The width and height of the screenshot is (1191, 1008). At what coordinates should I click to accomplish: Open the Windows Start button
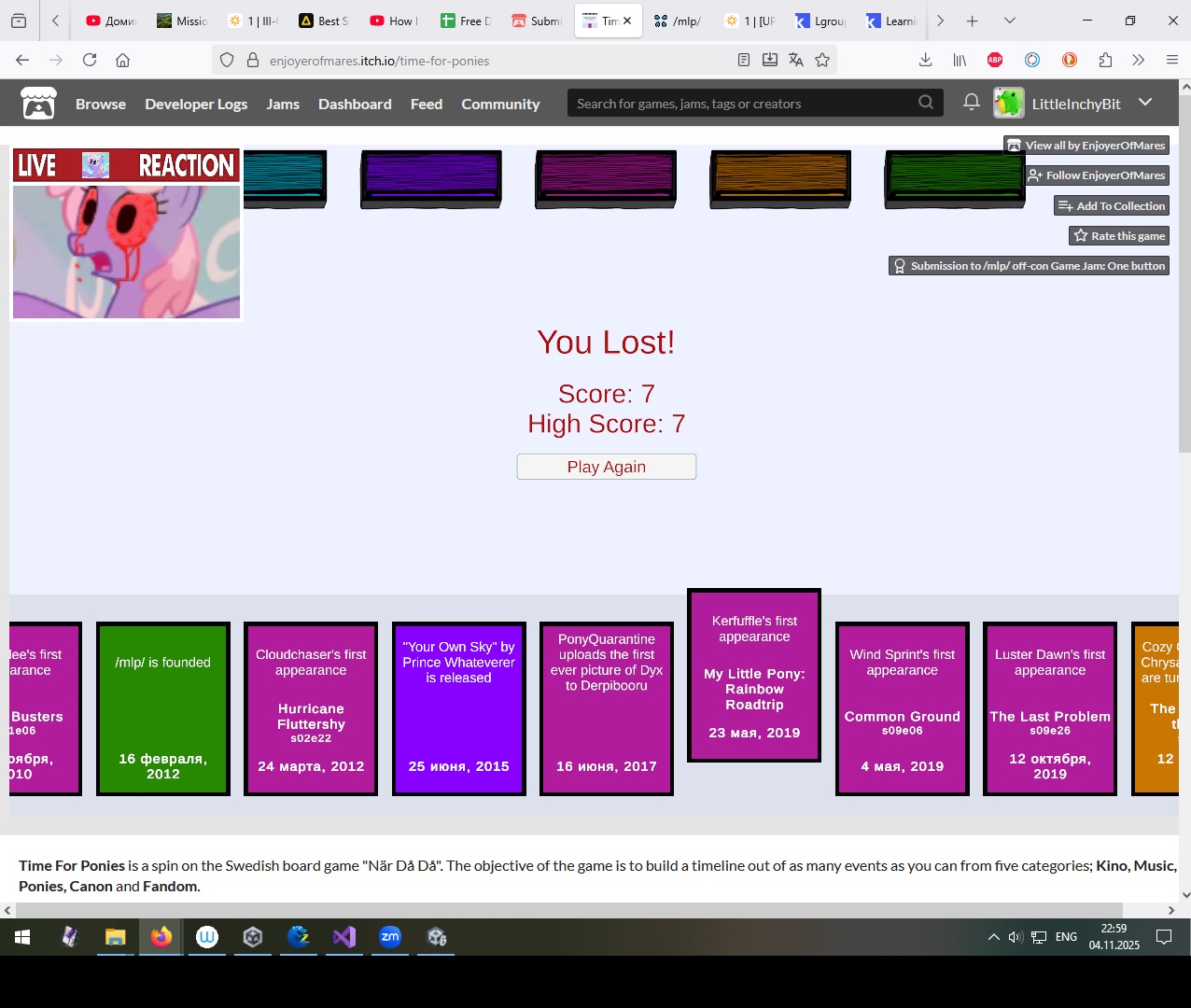point(22,937)
